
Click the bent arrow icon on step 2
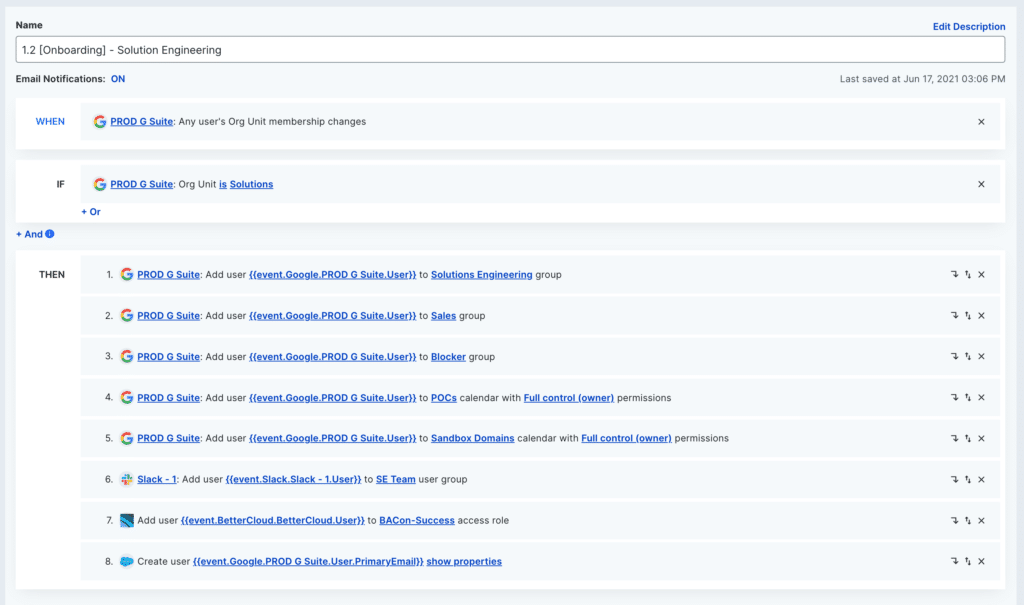coord(954,316)
